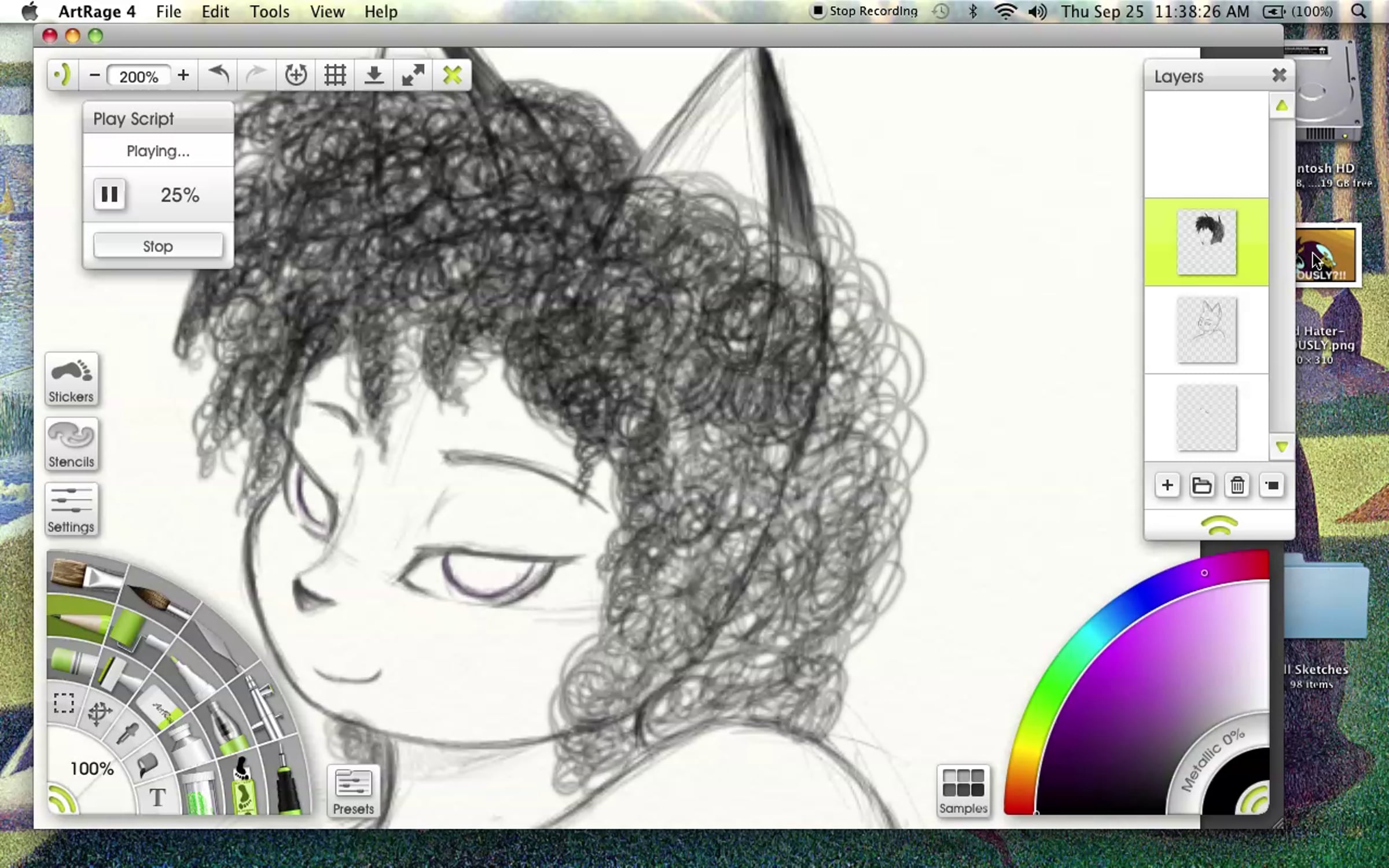Expand the Stencils pod
The width and height of the screenshot is (1389, 868).
(x=71, y=444)
